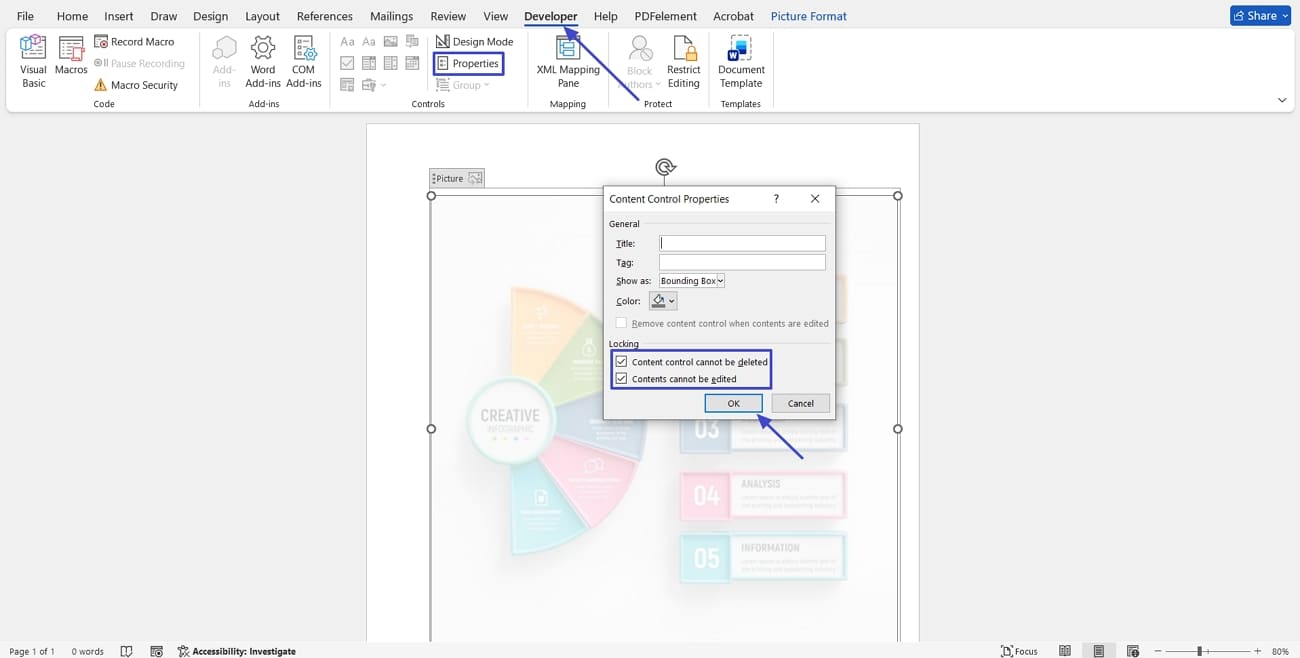
Task: Click the Title input field
Action: [x=742, y=243]
